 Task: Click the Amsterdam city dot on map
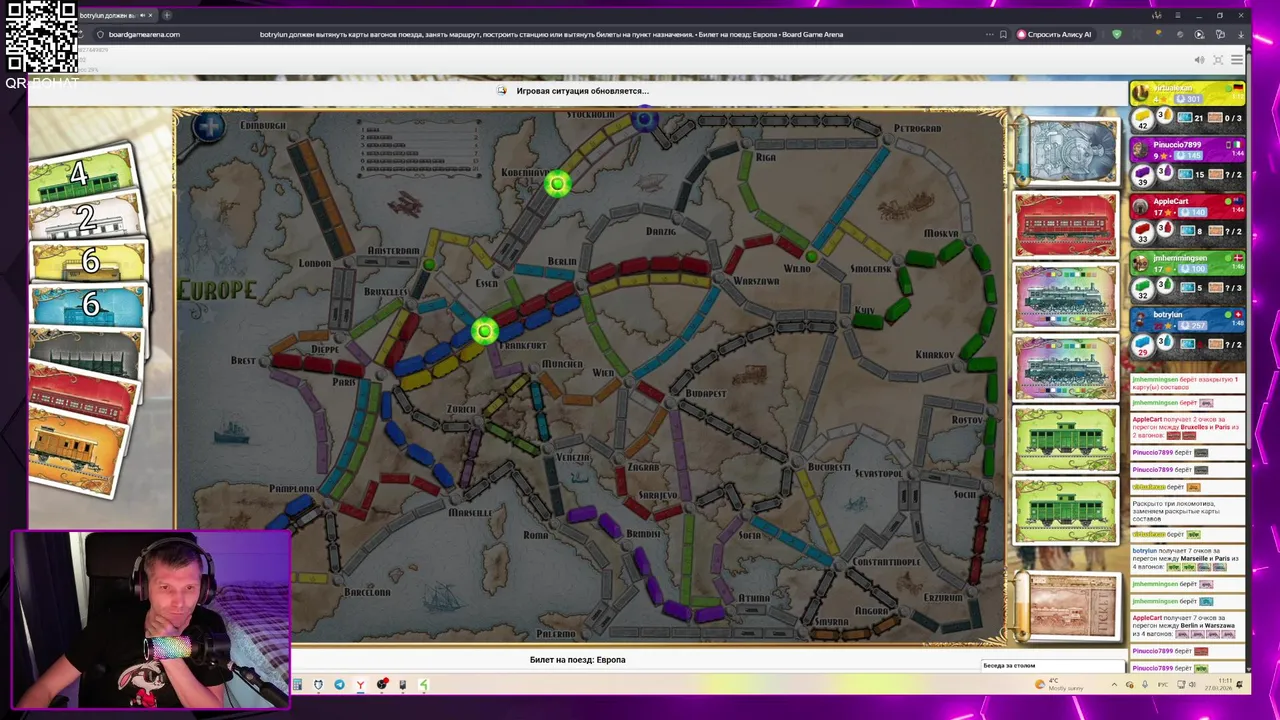429,264
